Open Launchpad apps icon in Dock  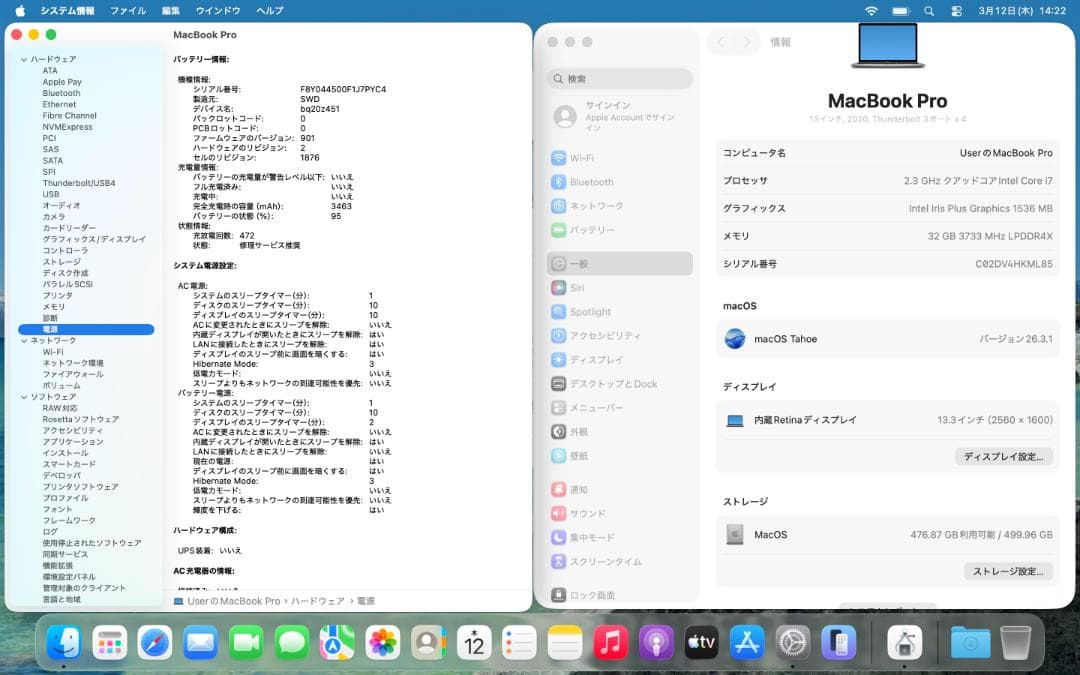pyautogui.click(x=110, y=643)
